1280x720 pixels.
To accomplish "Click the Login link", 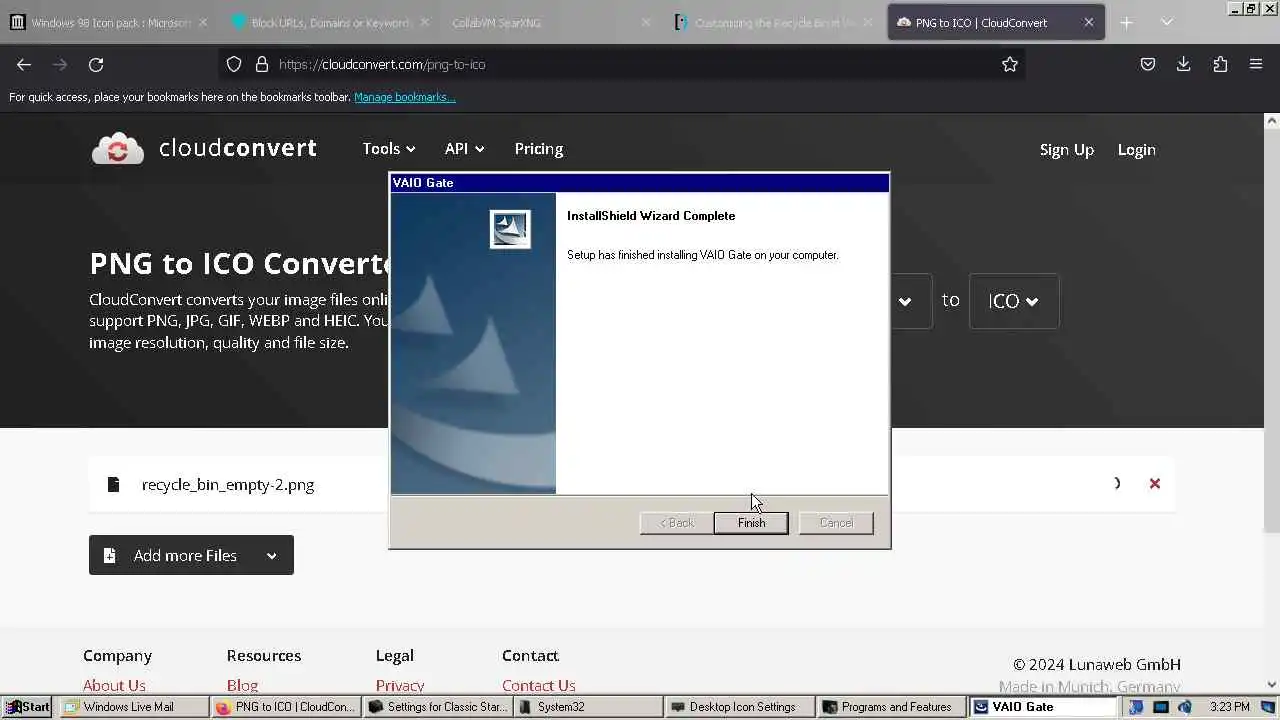I will (1136, 149).
